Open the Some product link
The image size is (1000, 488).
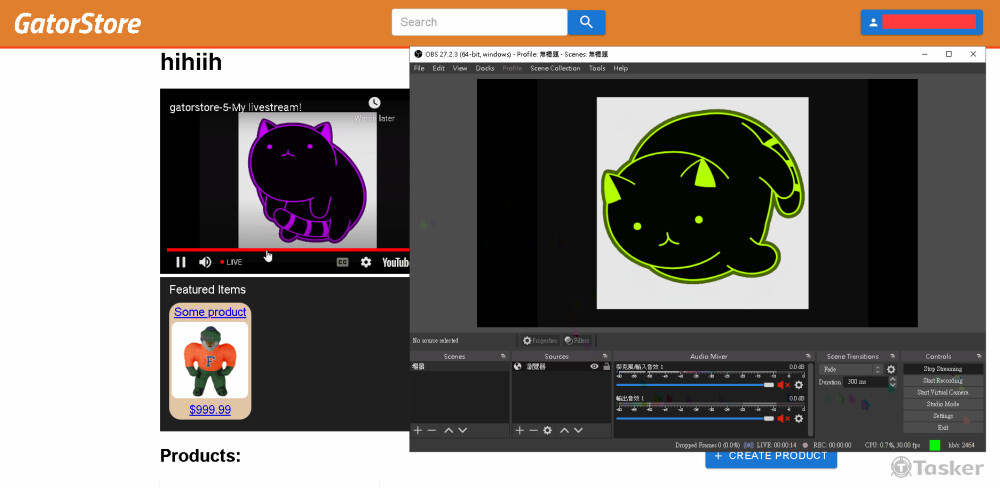click(210, 312)
